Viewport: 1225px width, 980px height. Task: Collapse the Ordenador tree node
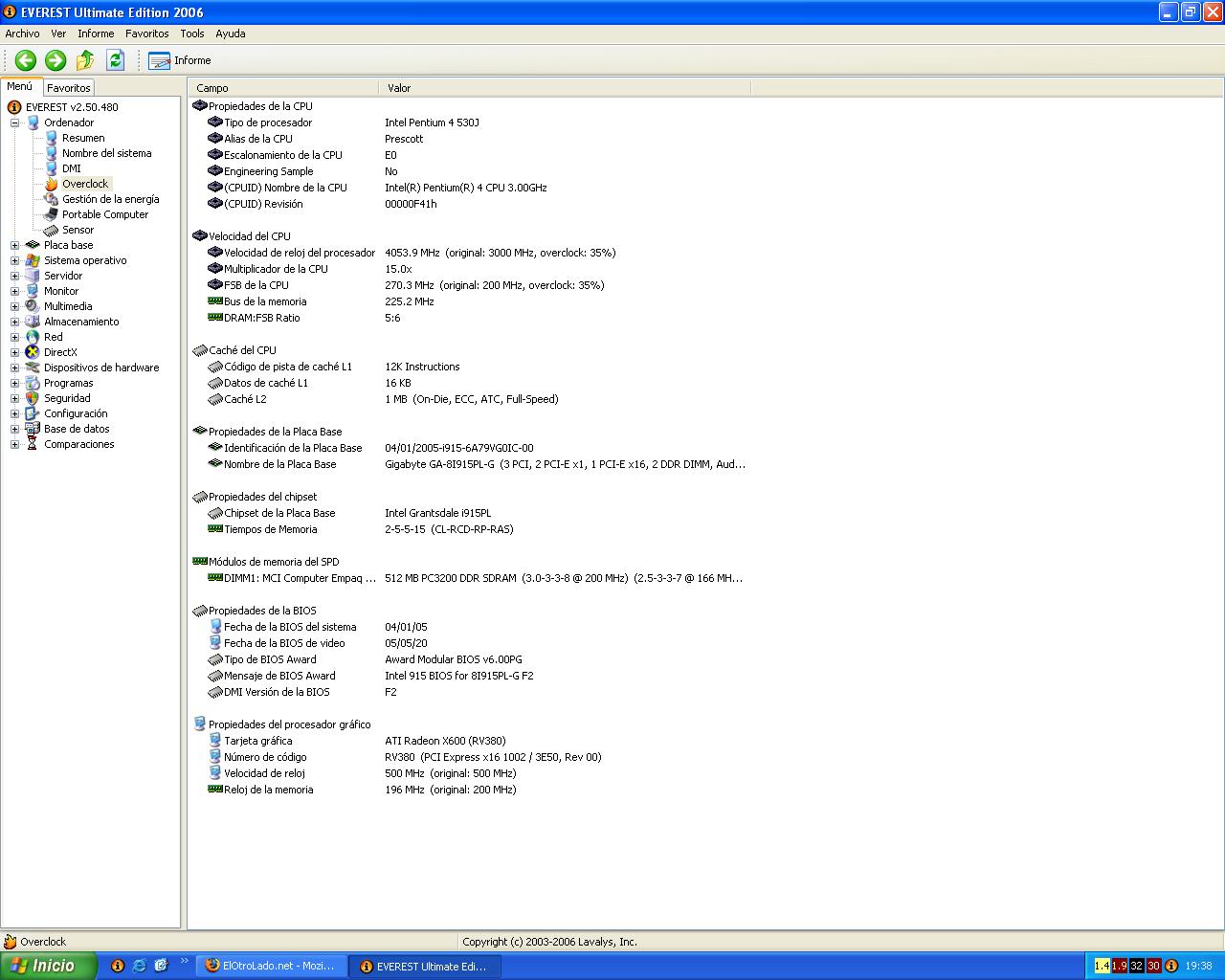14,122
